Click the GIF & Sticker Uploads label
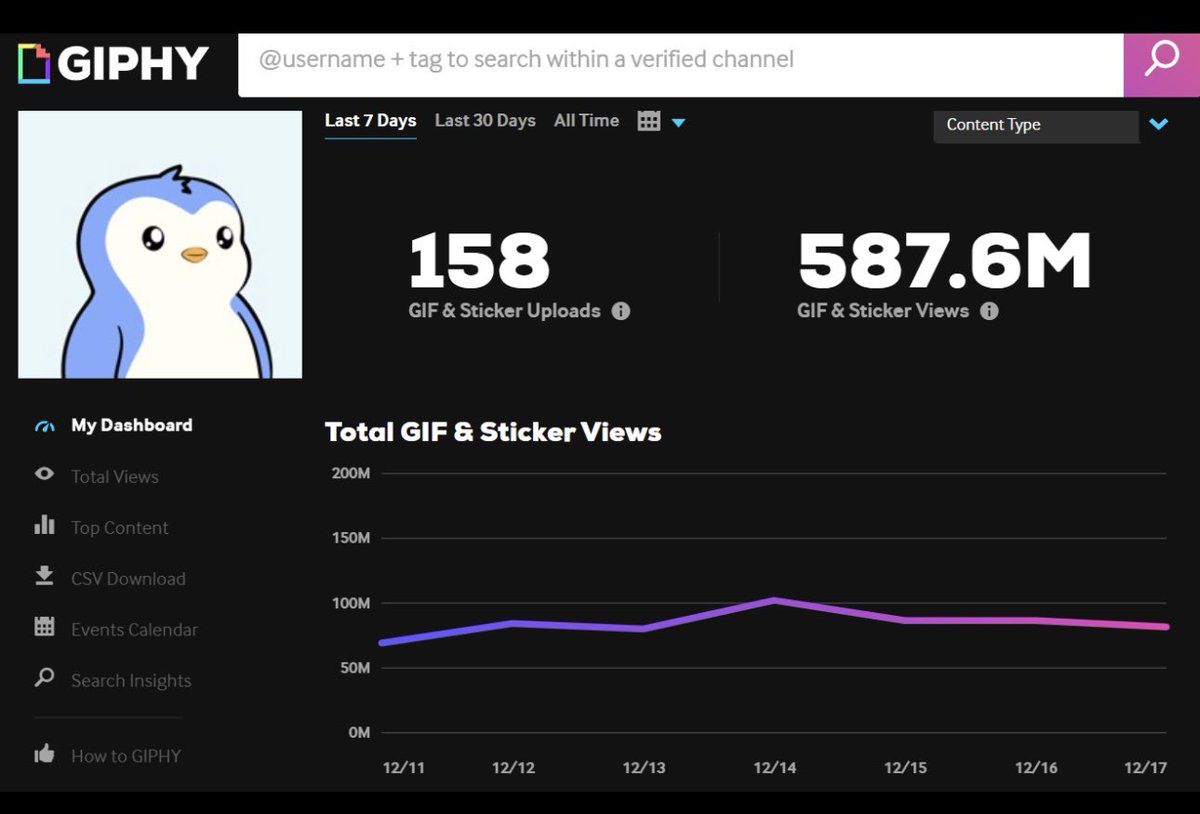 pos(504,311)
